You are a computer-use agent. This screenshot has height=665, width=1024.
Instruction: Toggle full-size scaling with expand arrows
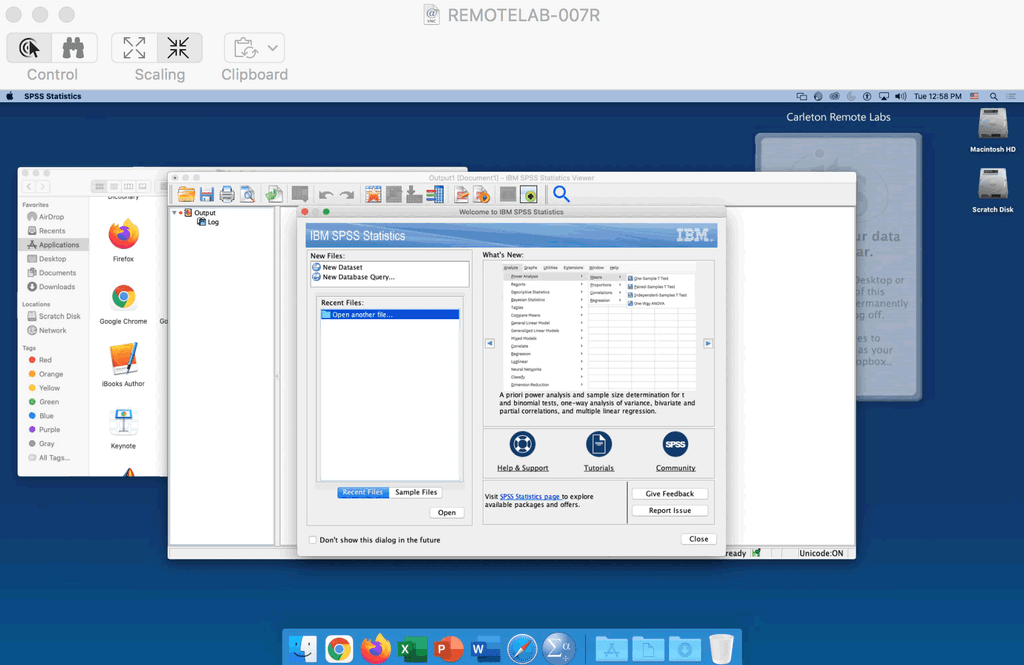[134, 48]
